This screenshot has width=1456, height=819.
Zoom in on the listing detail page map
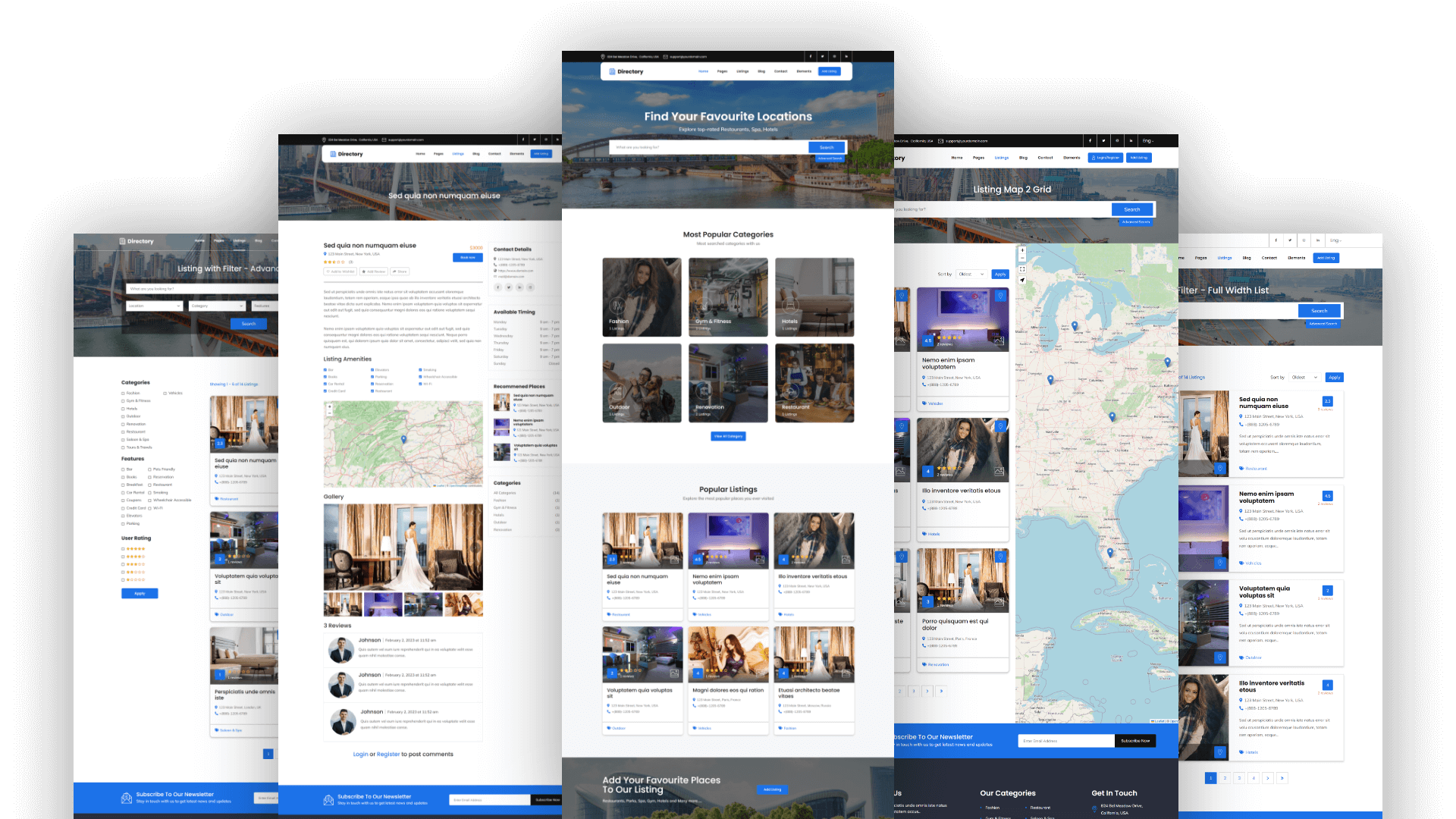[330, 406]
